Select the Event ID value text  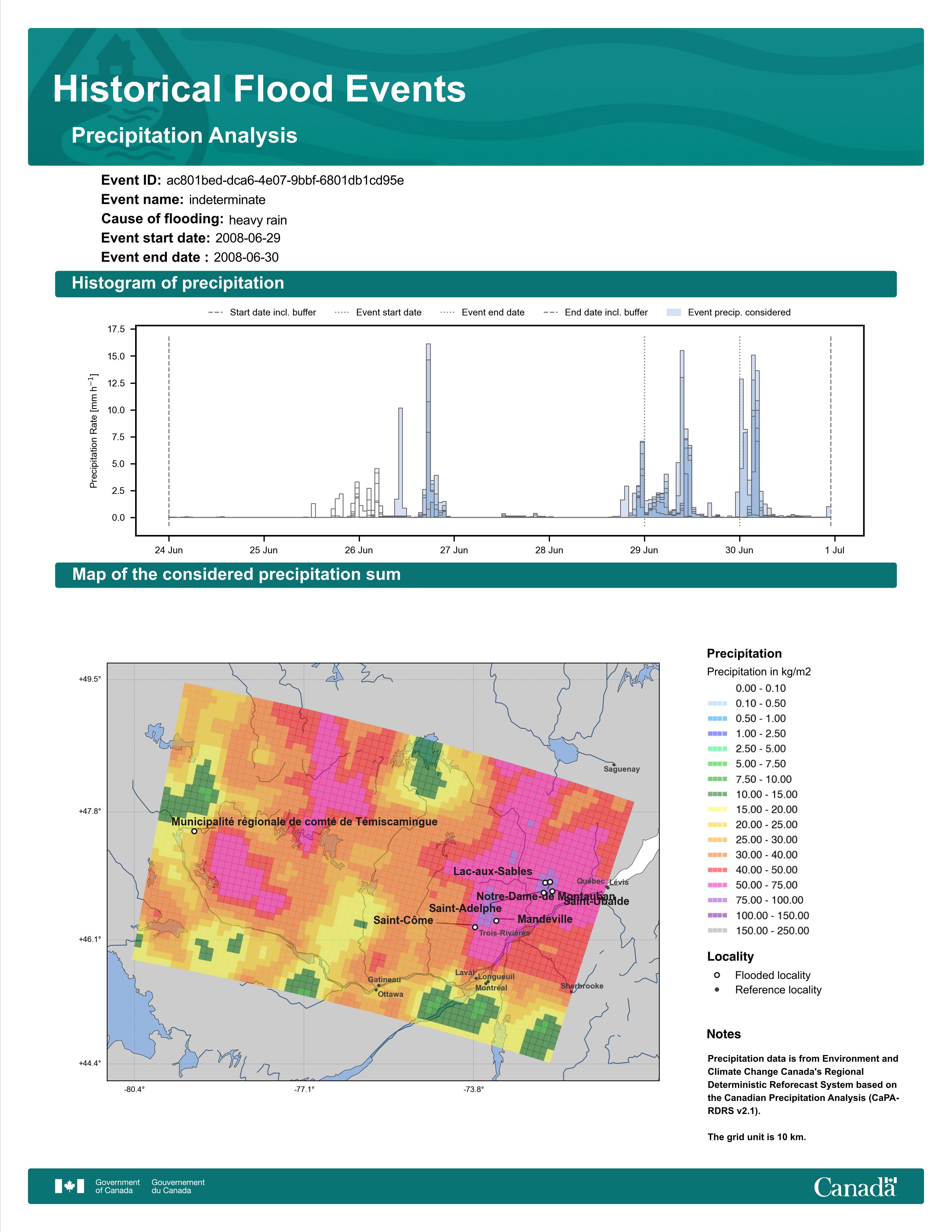pos(285,181)
